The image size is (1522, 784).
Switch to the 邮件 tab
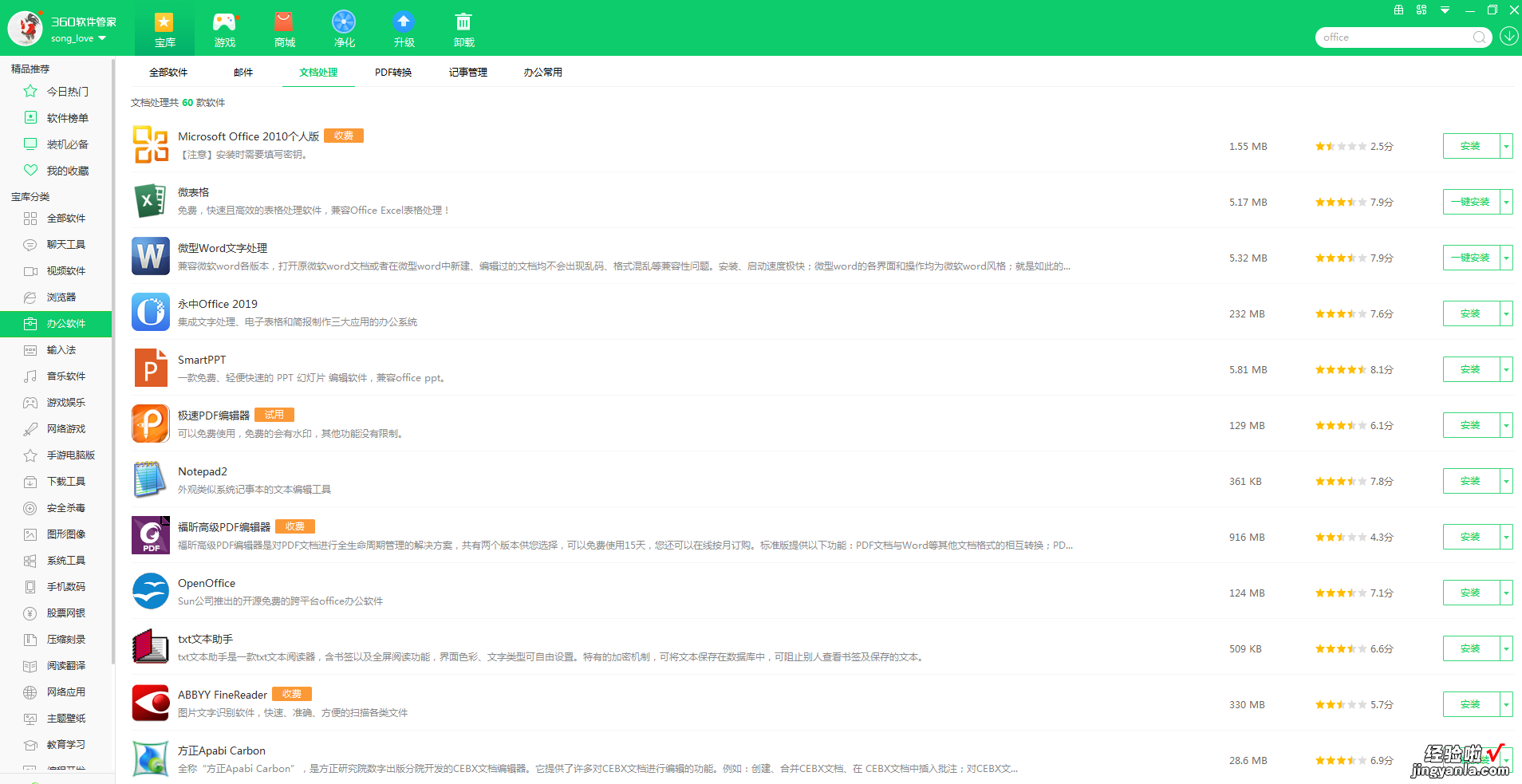click(x=243, y=72)
